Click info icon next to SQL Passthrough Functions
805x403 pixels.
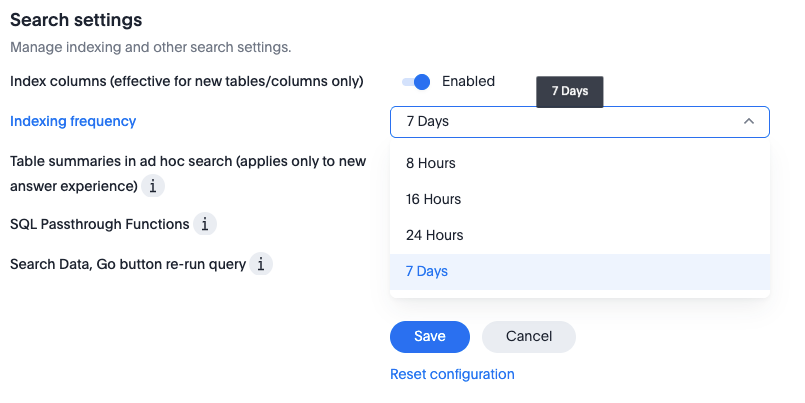point(204,224)
